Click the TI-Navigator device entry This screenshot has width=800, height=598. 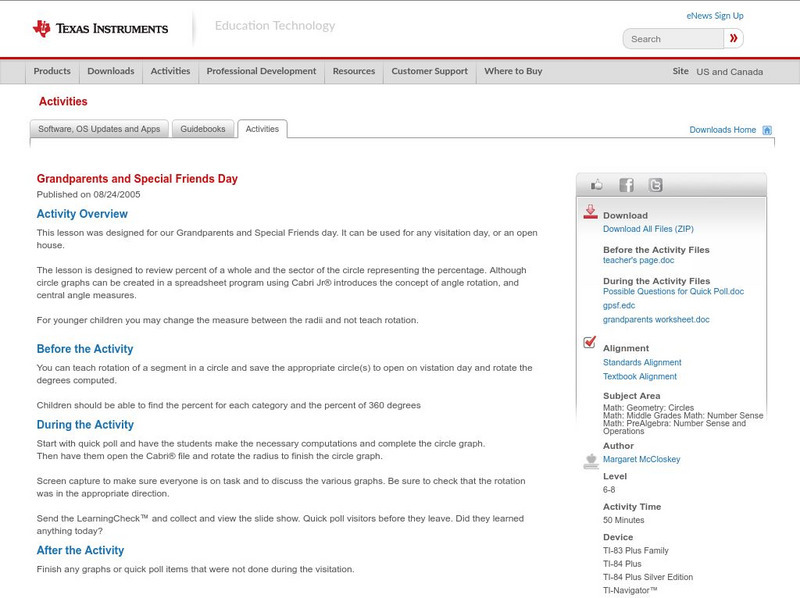click(630, 590)
